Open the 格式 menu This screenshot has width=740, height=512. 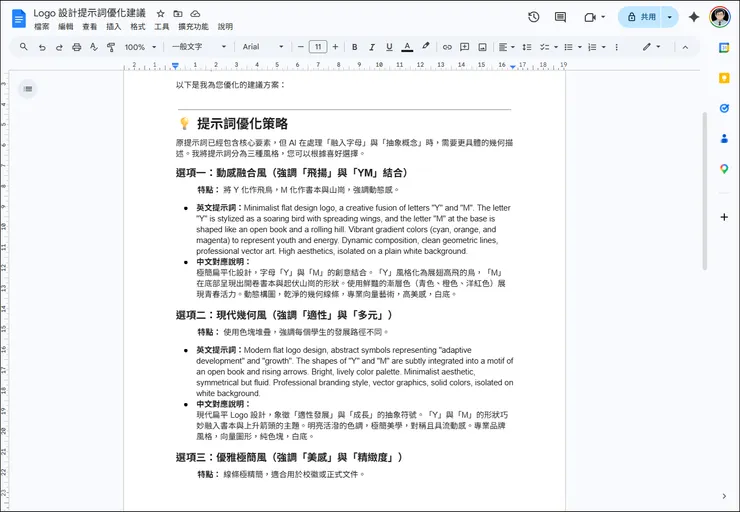coord(138,27)
